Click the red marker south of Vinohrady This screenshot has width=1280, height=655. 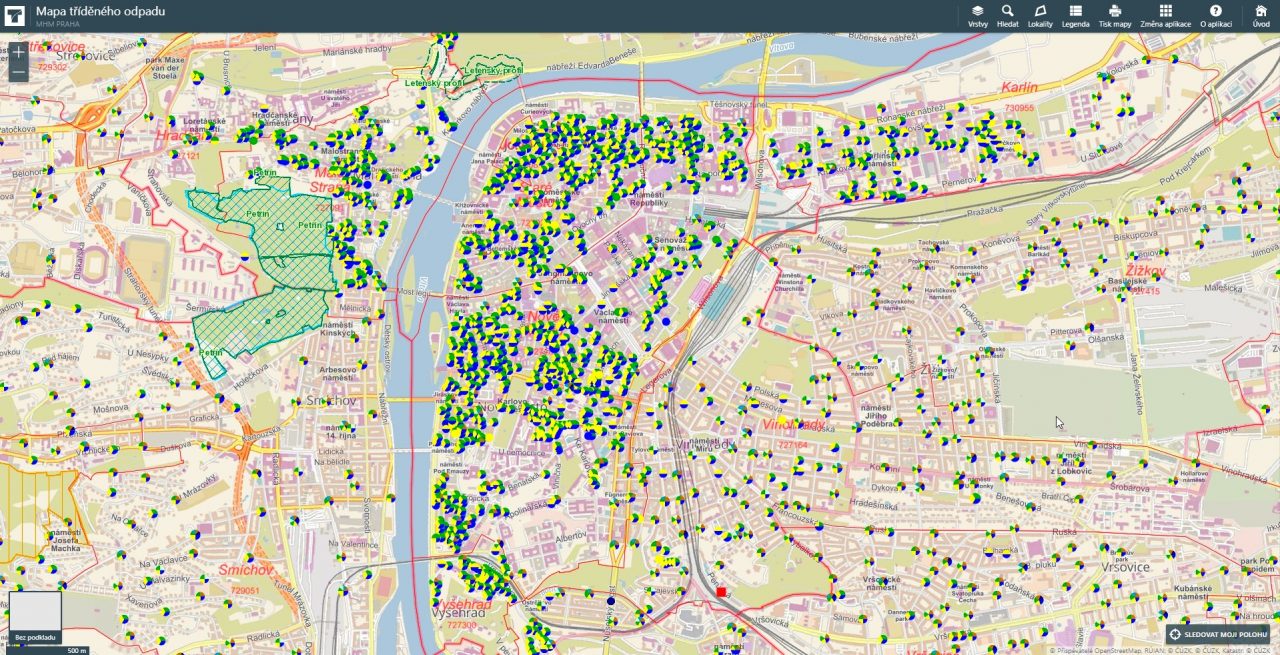tap(722, 590)
